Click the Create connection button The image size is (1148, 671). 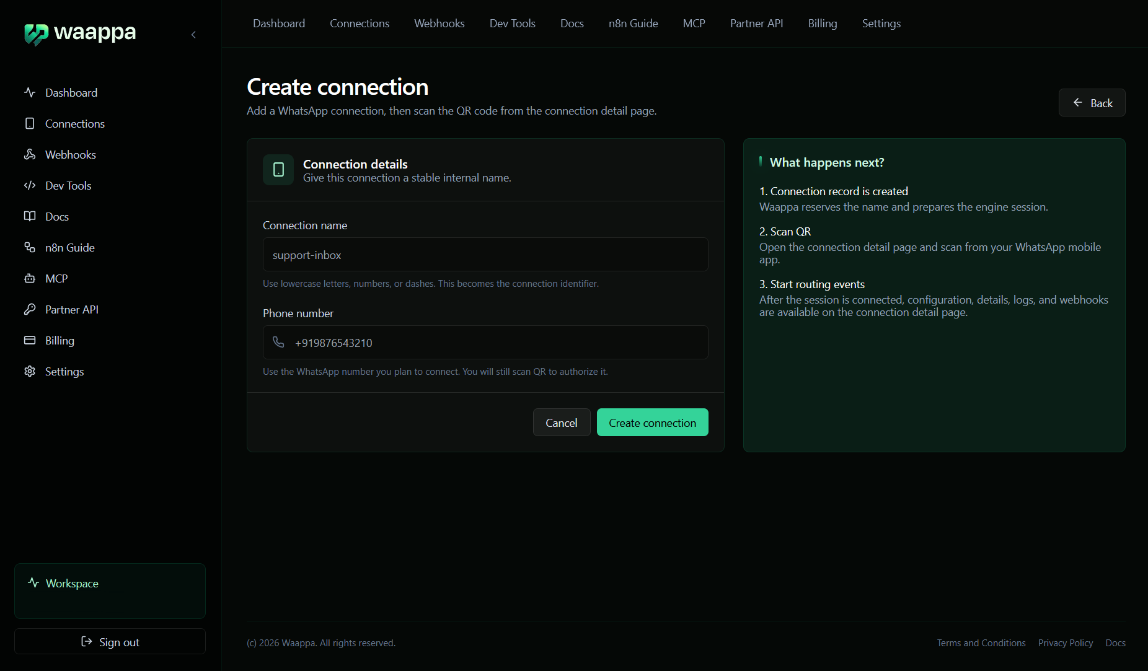click(652, 423)
